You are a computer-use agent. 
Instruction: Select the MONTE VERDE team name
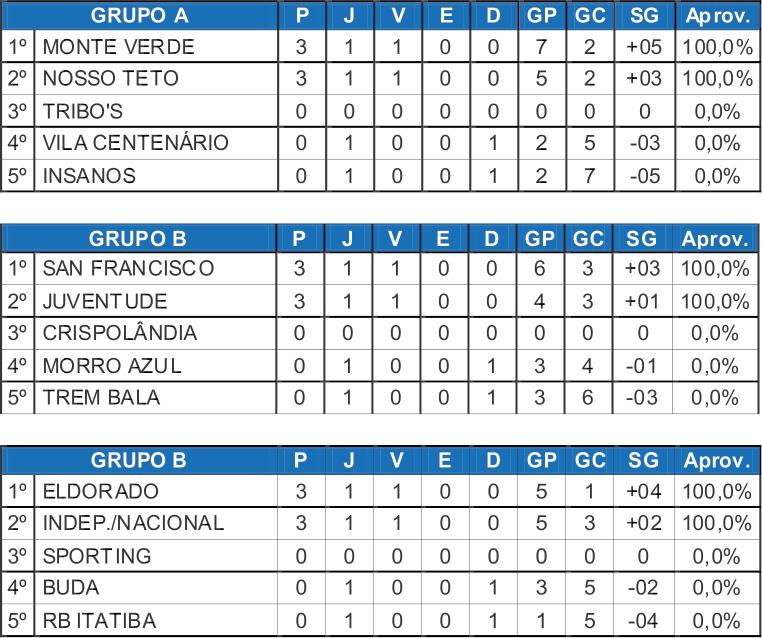tap(119, 47)
